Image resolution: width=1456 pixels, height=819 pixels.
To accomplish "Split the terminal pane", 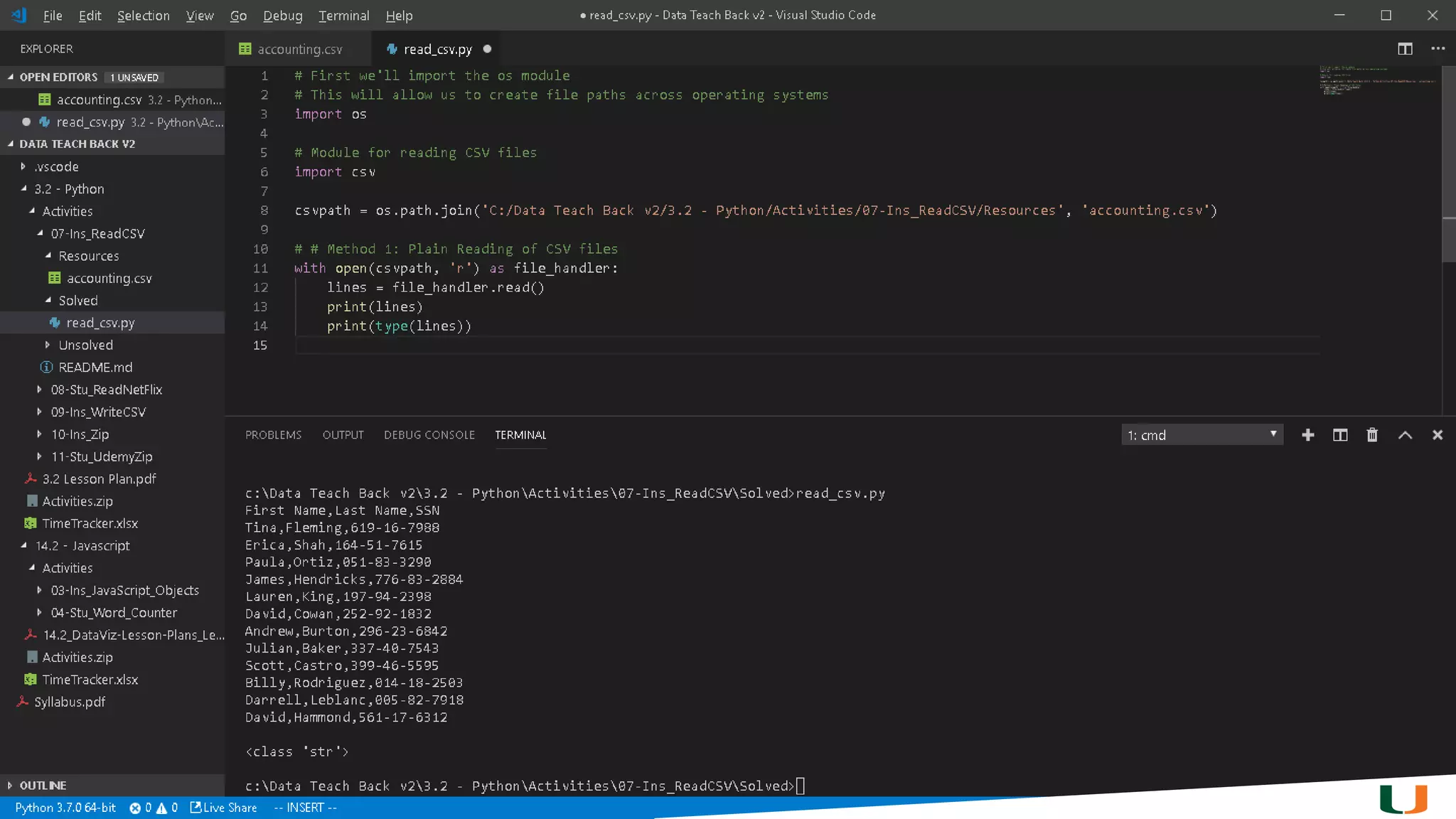I will [1339, 435].
